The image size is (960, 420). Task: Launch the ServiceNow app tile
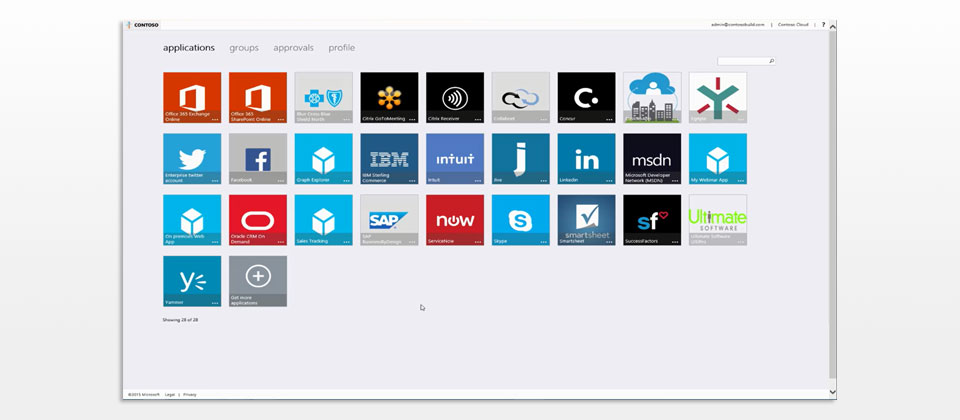click(455, 220)
